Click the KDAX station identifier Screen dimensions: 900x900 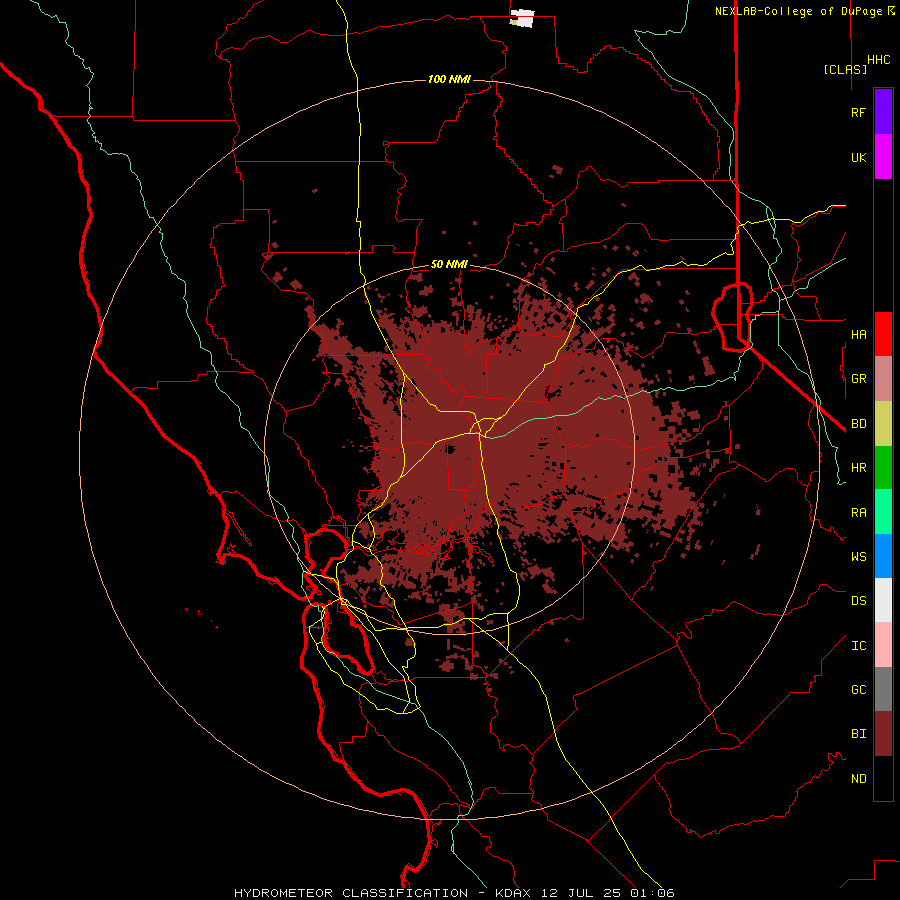point(513,893)
